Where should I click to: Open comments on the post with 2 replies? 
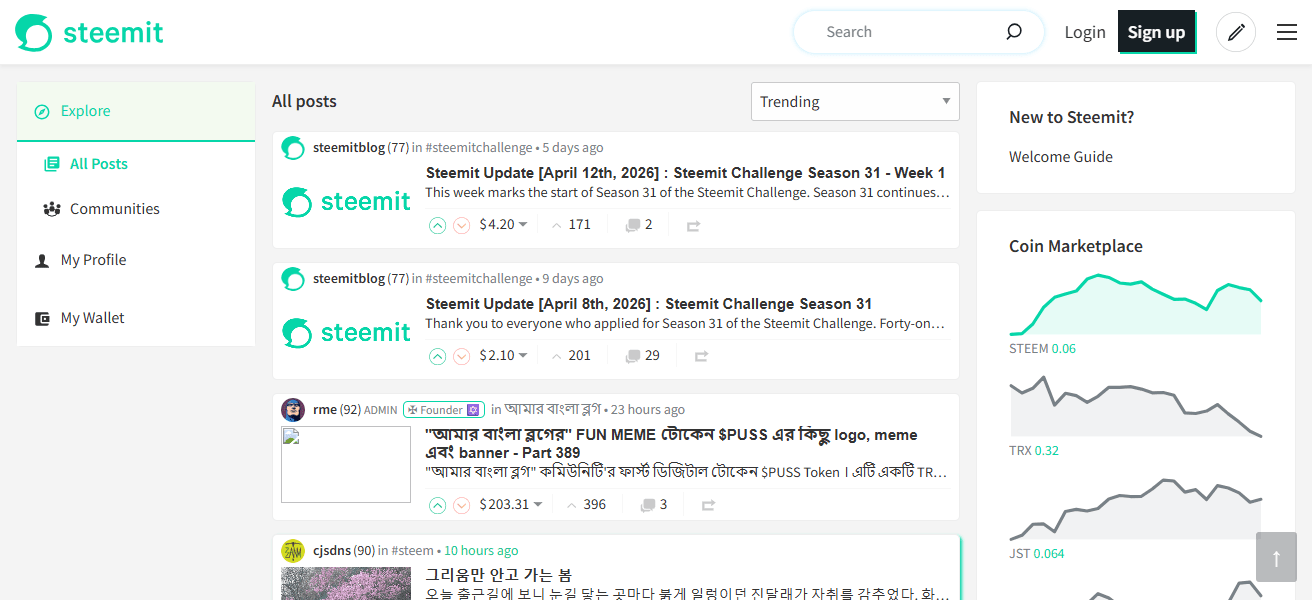coord(639,225)
